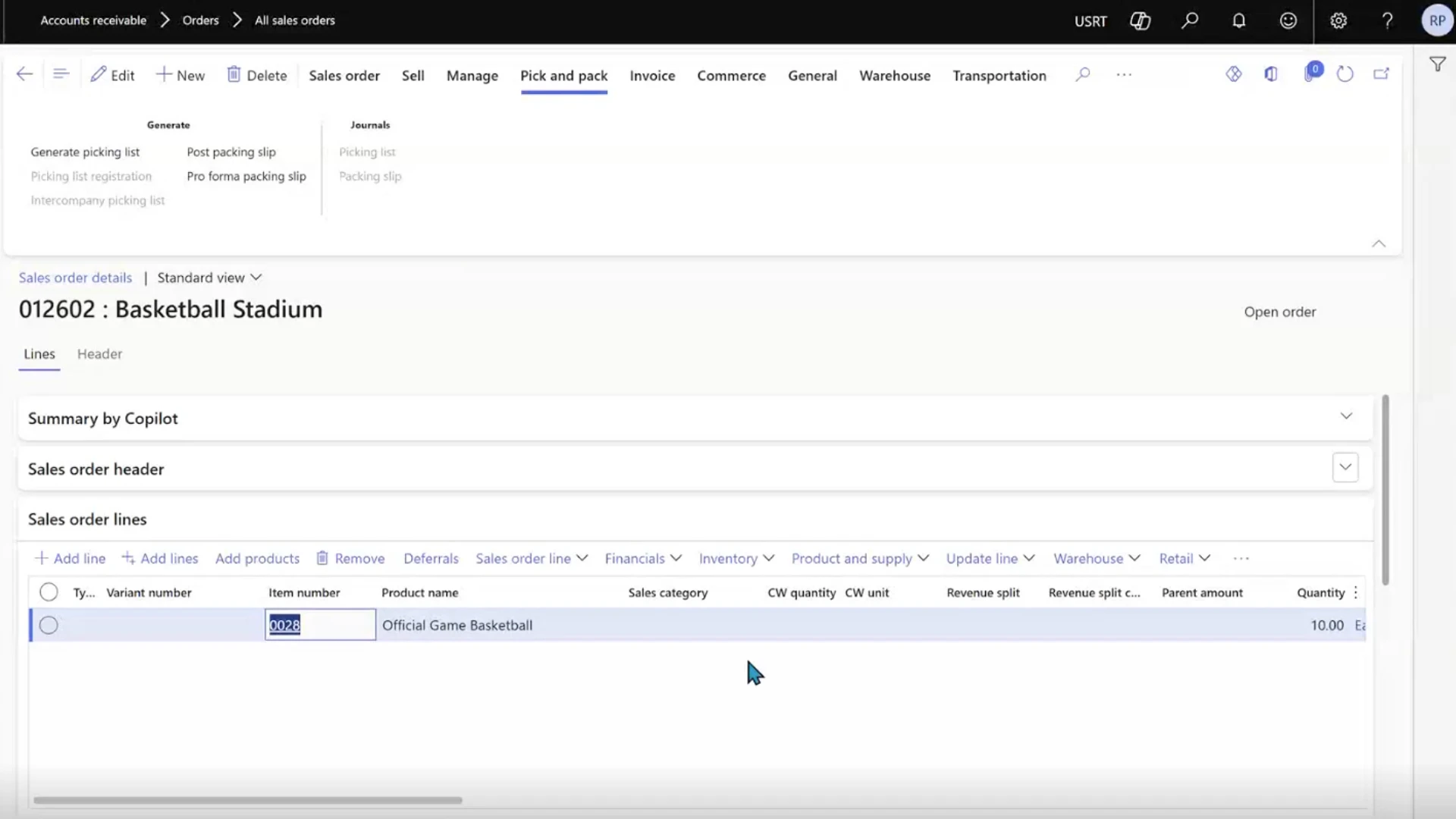1456x819 pixels.
Task: Click the Open in Office icon
Action: tap(1271, 74)
